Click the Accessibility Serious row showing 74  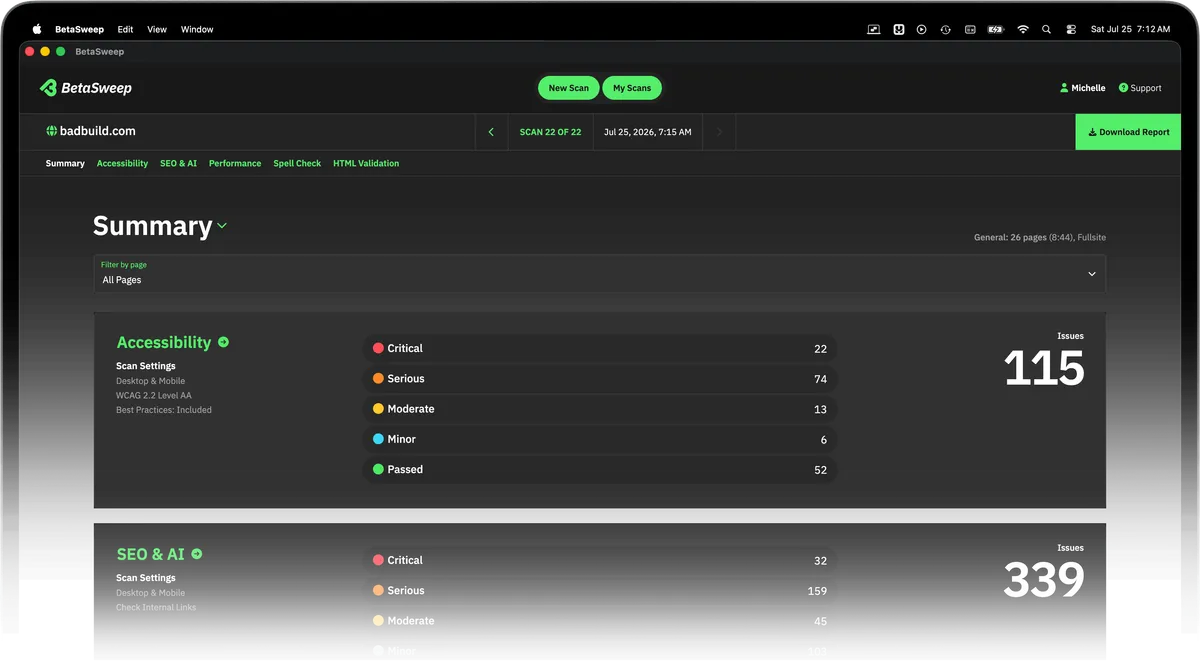[x=600, y=378]
